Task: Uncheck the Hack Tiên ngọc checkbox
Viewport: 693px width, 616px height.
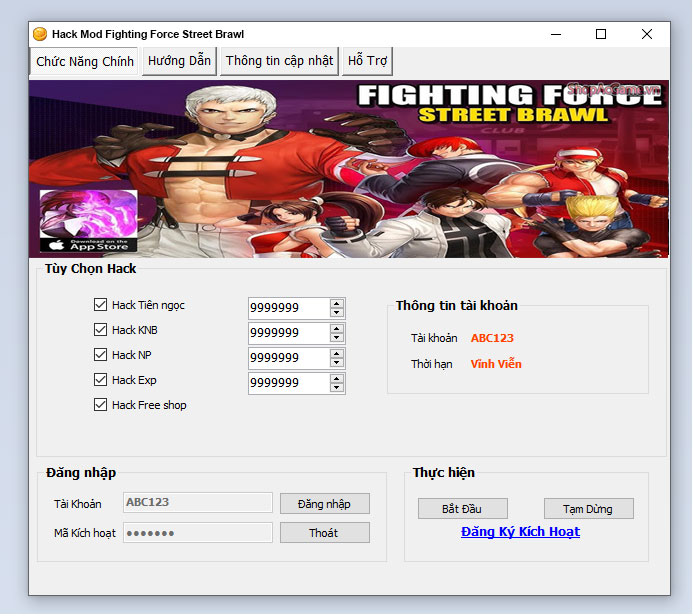Action: 100,304
